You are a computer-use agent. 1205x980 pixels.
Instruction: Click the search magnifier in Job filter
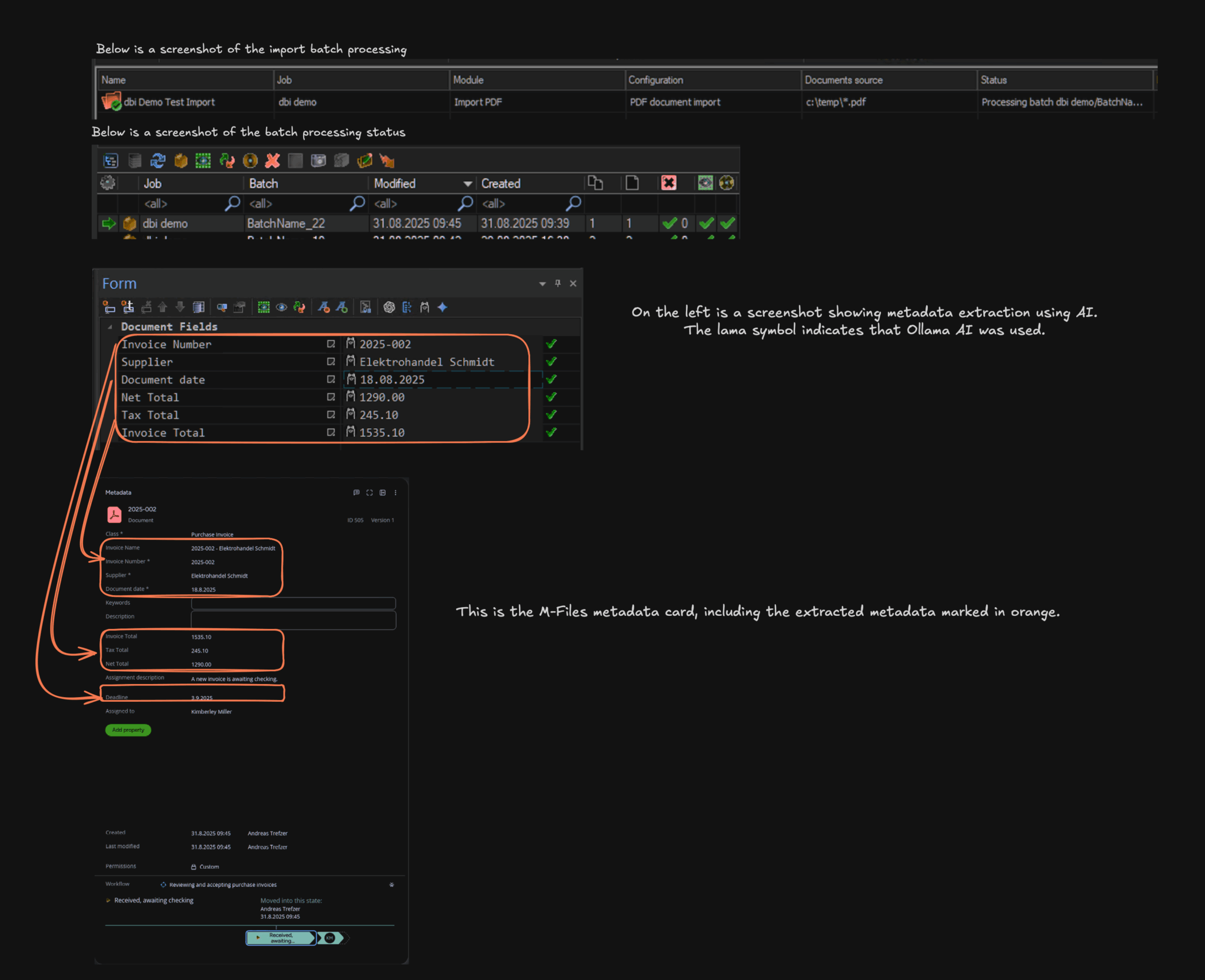(x=233, y=204)
